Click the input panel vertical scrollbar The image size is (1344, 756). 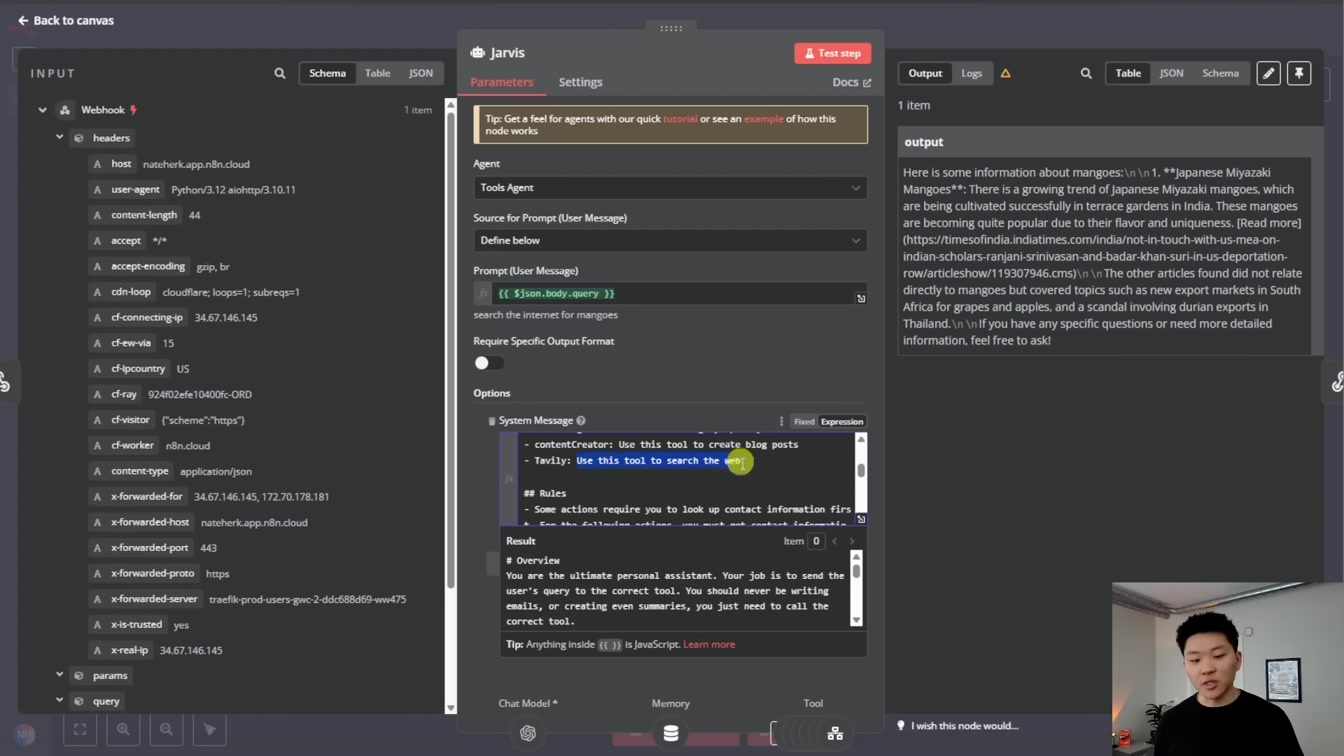point(450,350)
